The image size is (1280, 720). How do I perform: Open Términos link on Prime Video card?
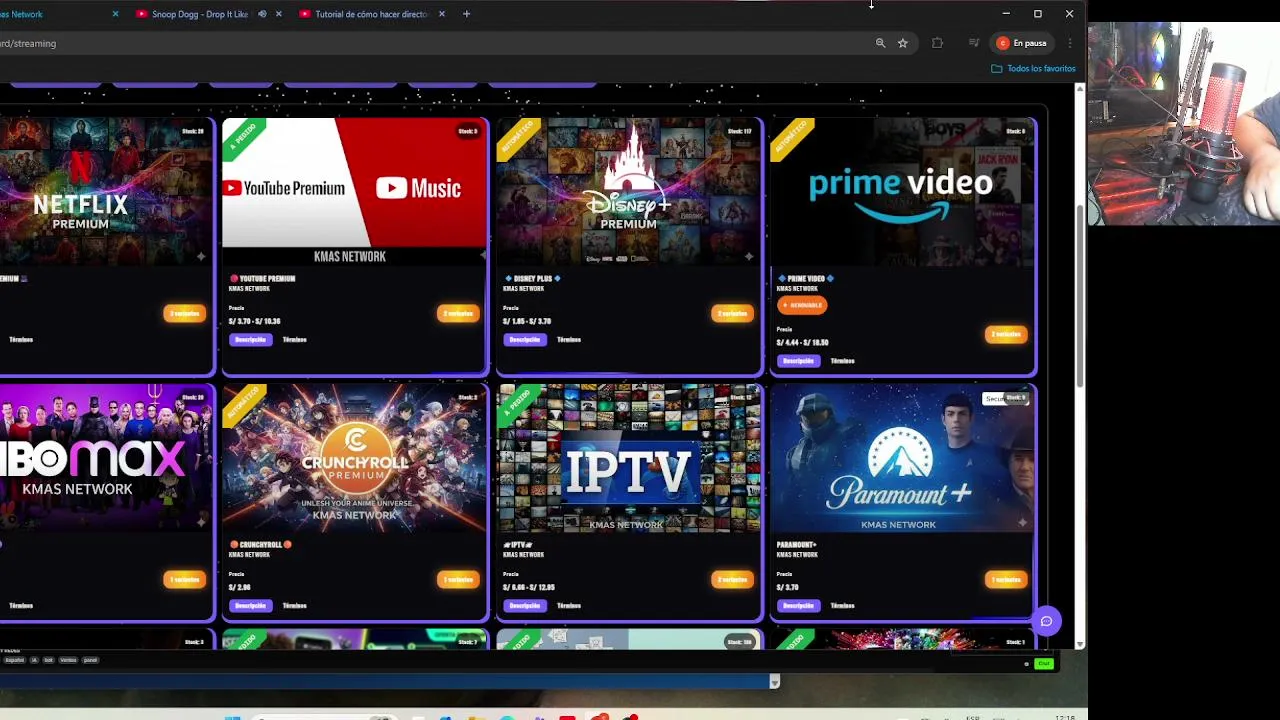click(x=842, y=361)
